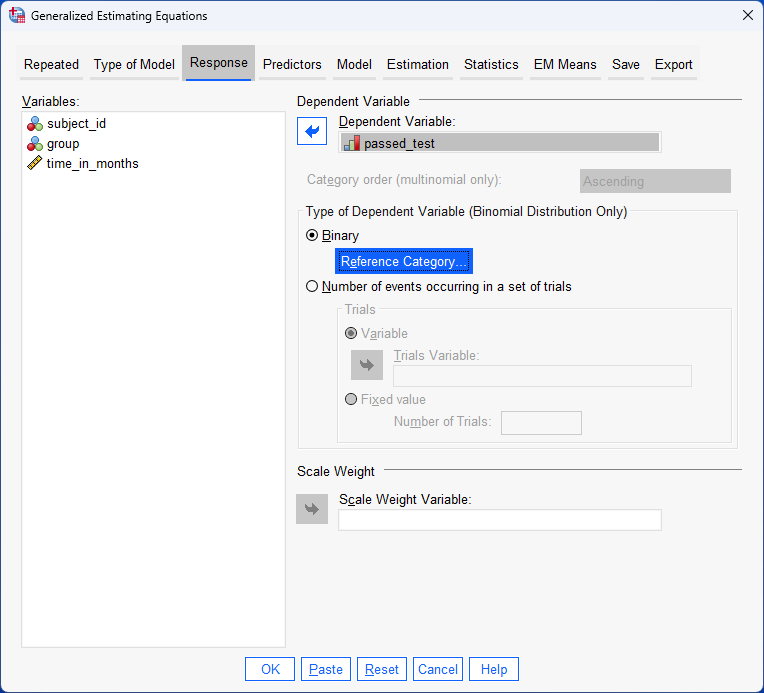The height and width of the screenshot is (693, 764).
Task: Click the Reset button
Action: coord(382,669)
